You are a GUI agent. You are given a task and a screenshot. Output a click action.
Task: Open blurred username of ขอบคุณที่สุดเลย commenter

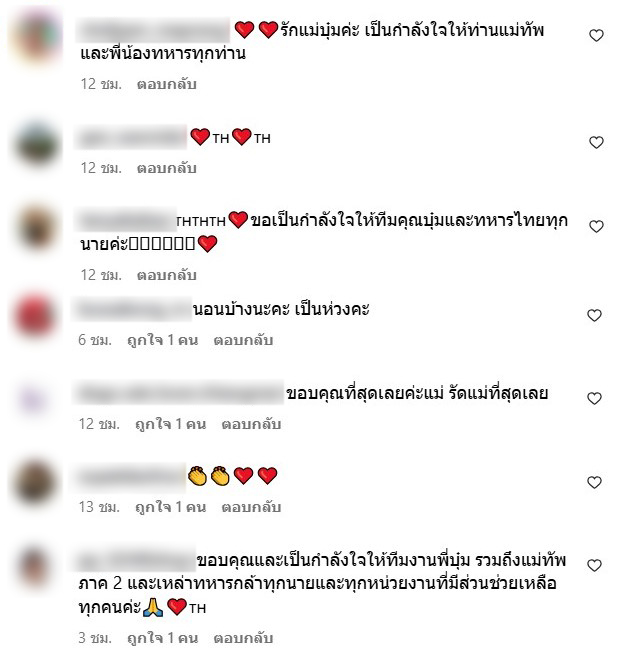pos(179,393)
